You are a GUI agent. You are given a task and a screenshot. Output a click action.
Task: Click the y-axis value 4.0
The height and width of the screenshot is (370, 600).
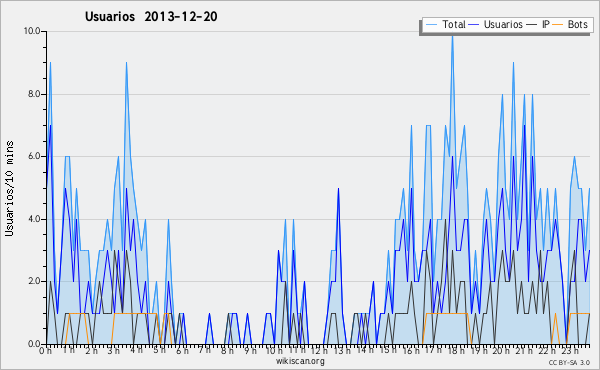click(34, 219)
